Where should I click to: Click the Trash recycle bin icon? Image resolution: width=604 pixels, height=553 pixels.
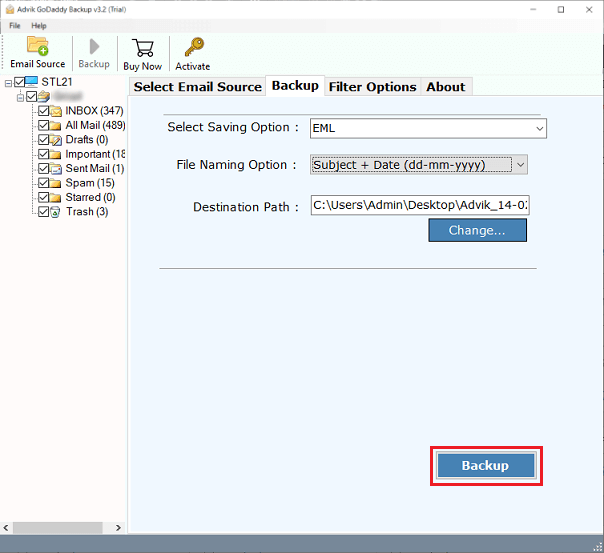[55, 212]
